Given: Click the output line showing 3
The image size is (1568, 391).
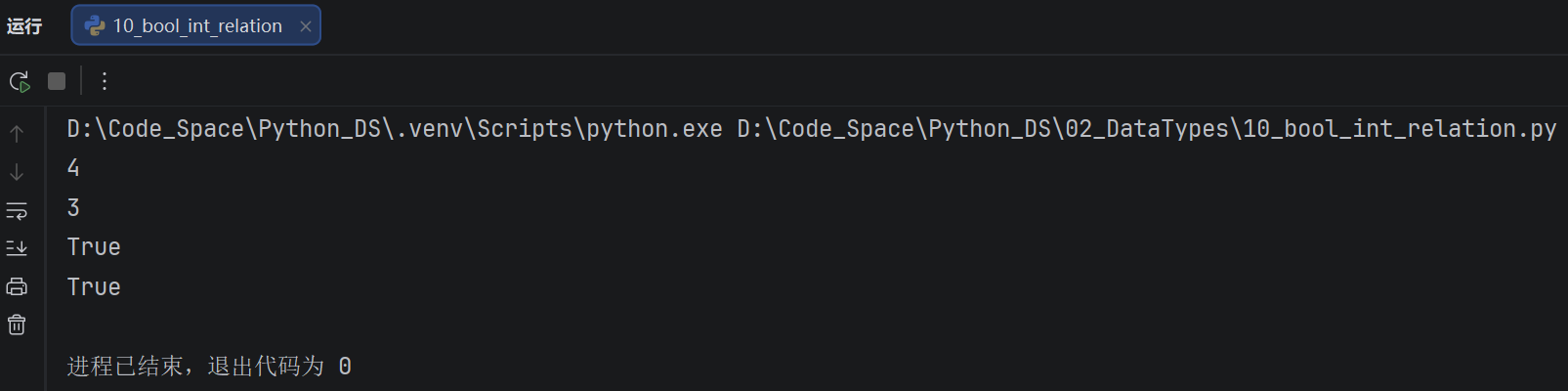Looking at the screenshot, I should [x=73, y=208].
